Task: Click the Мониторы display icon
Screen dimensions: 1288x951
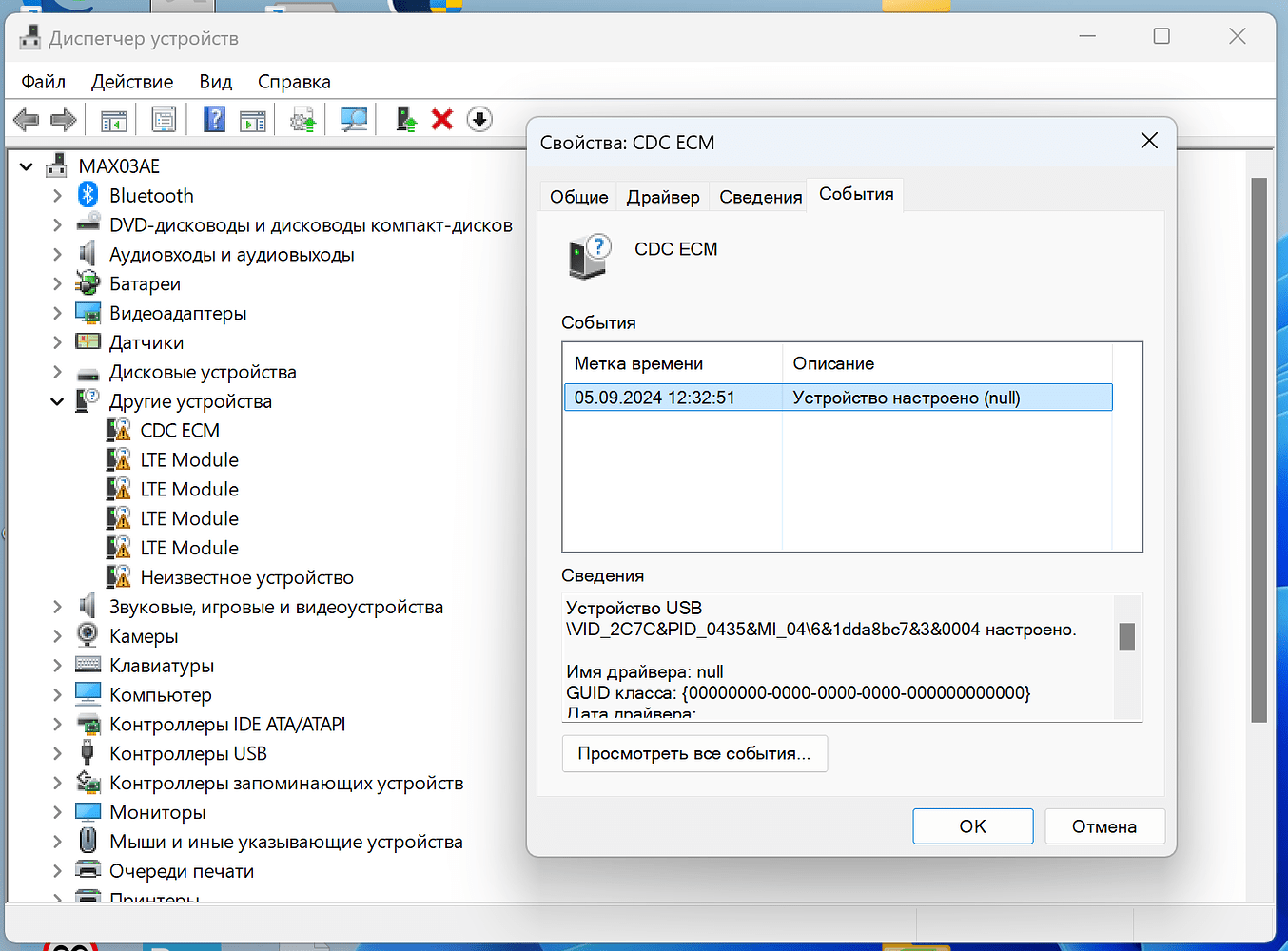Action: pyautogui.click(x=88, y=812)
